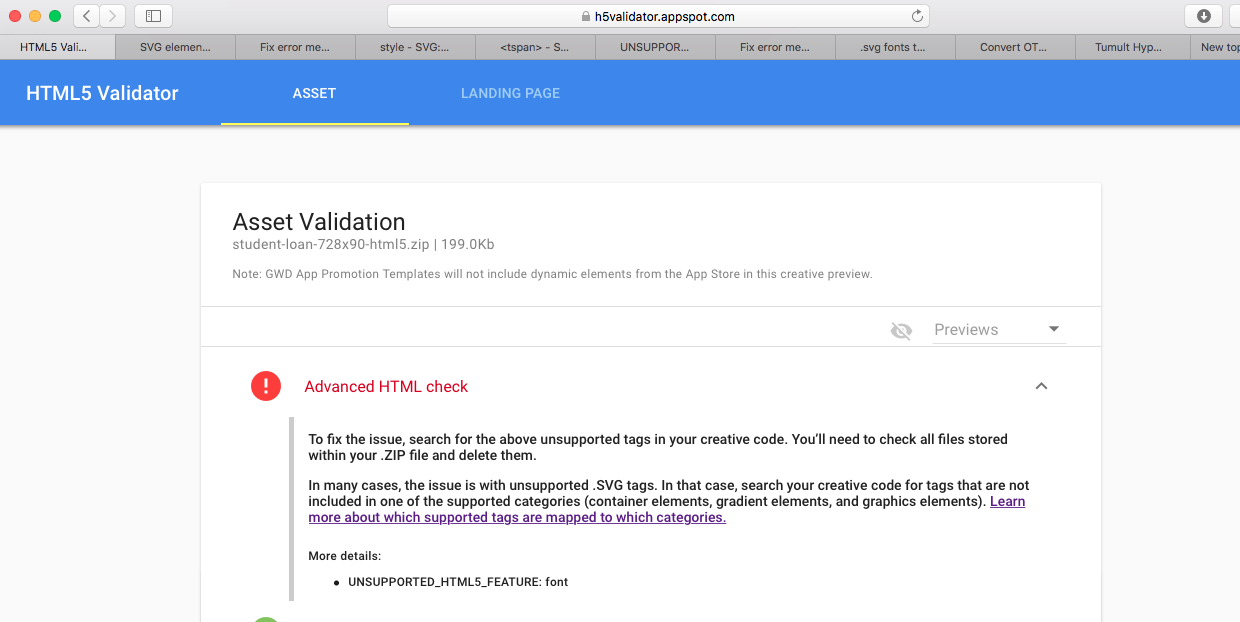Image resolution: width=1240 pixels, height=622 pixels.
Task: Collapse the Advanced HTML check section
Action: click(1041, 386)
